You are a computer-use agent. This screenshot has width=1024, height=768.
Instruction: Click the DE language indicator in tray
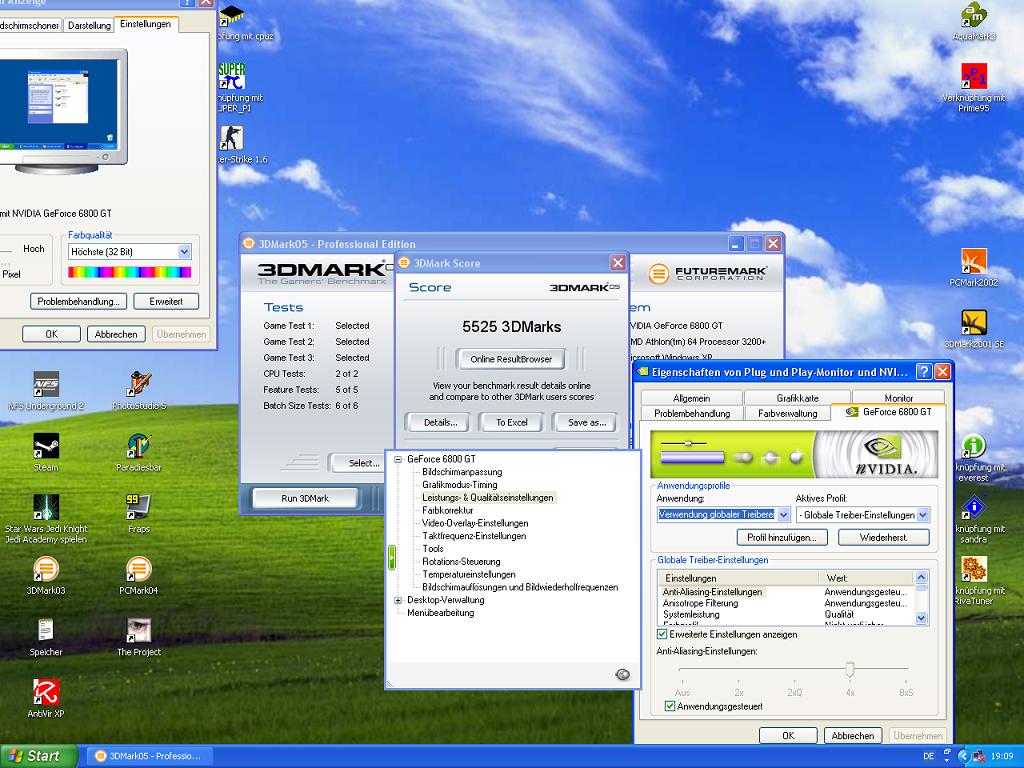pyautogui.click(x=929, y=756)
